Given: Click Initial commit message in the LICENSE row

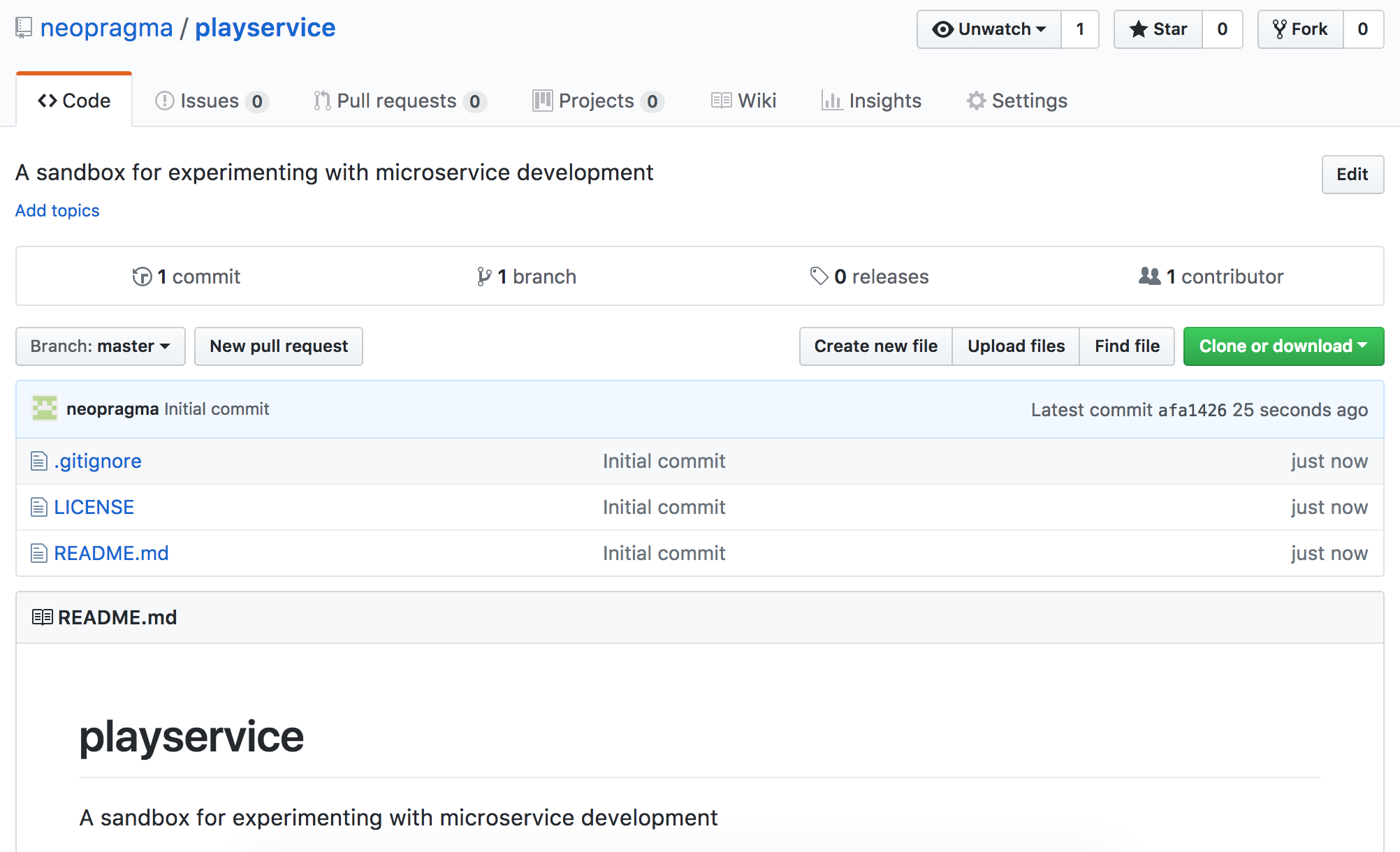Looking at the screenshot, I should click(664, 507).
